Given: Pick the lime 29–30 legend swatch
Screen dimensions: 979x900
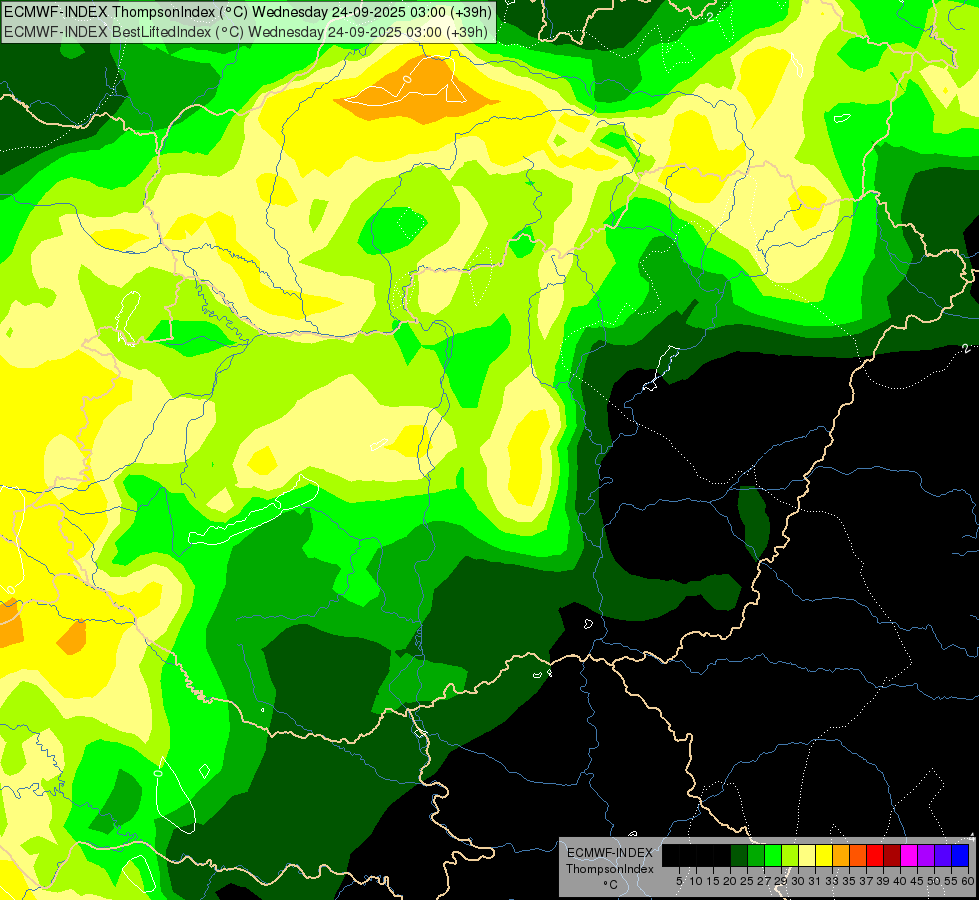Looking at the screenshot, I should (x=790, y=855).
